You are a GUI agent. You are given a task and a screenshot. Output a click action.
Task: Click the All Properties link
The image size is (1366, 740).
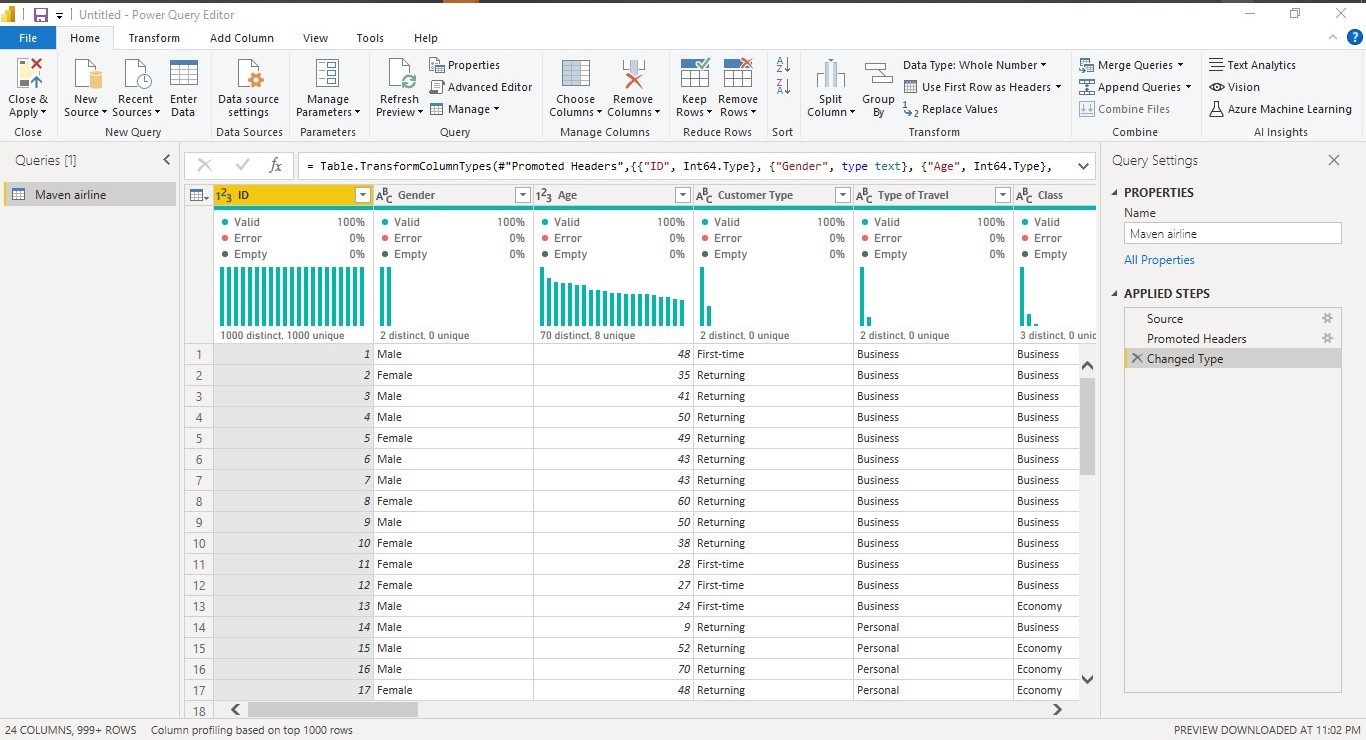coord(1159,260)
